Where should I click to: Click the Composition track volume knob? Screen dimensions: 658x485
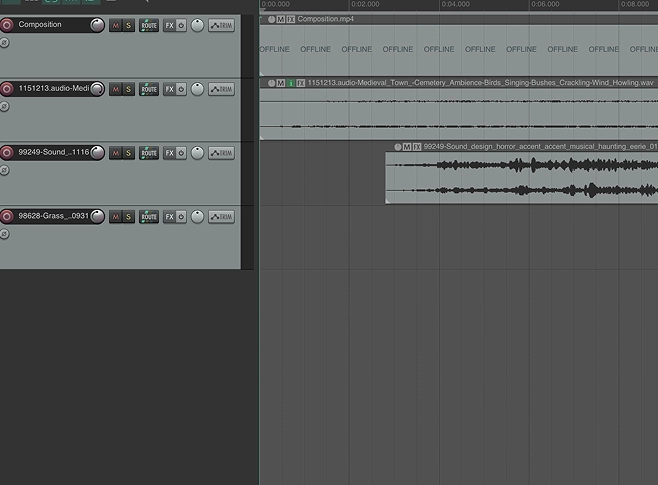[x=97, y=25]
